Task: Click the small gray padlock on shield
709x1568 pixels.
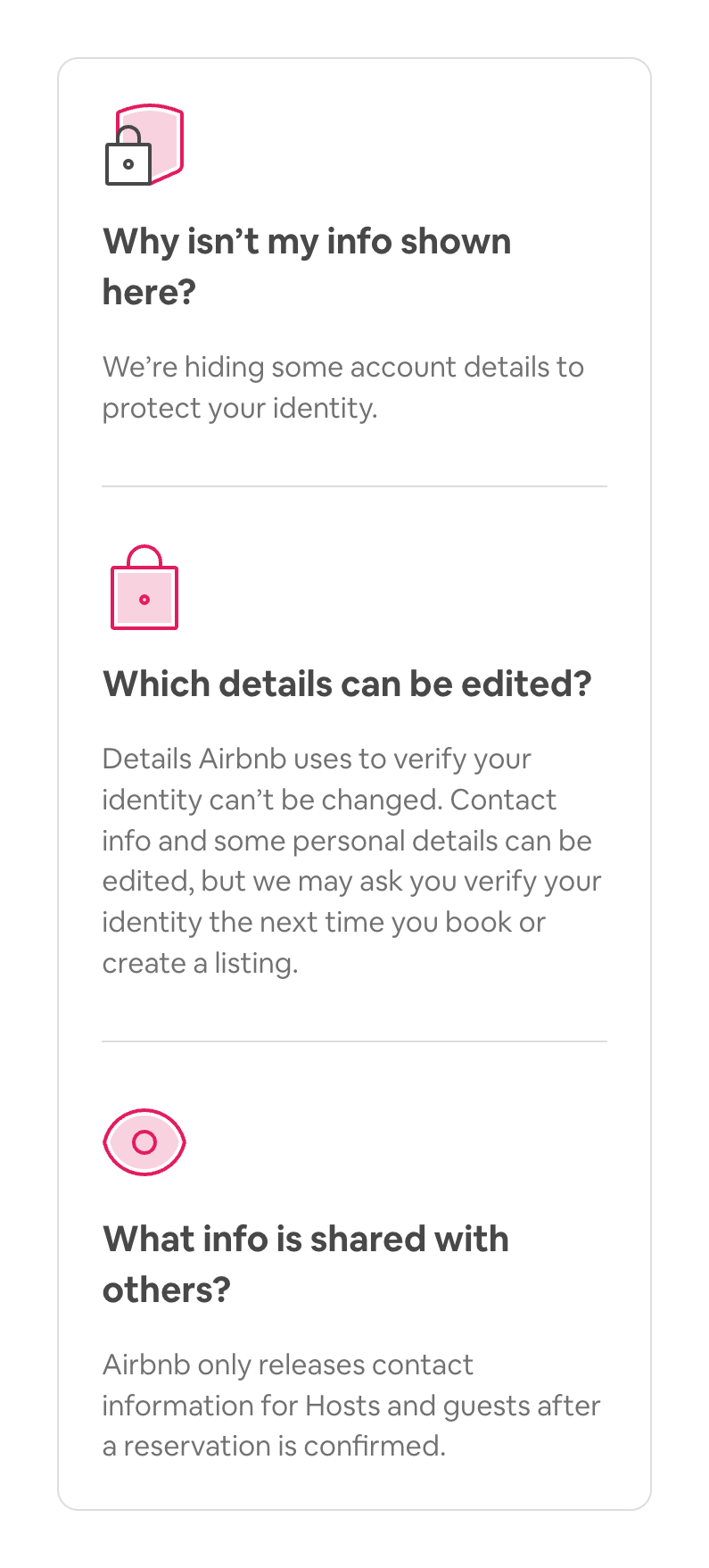Action: pos(128,161)
